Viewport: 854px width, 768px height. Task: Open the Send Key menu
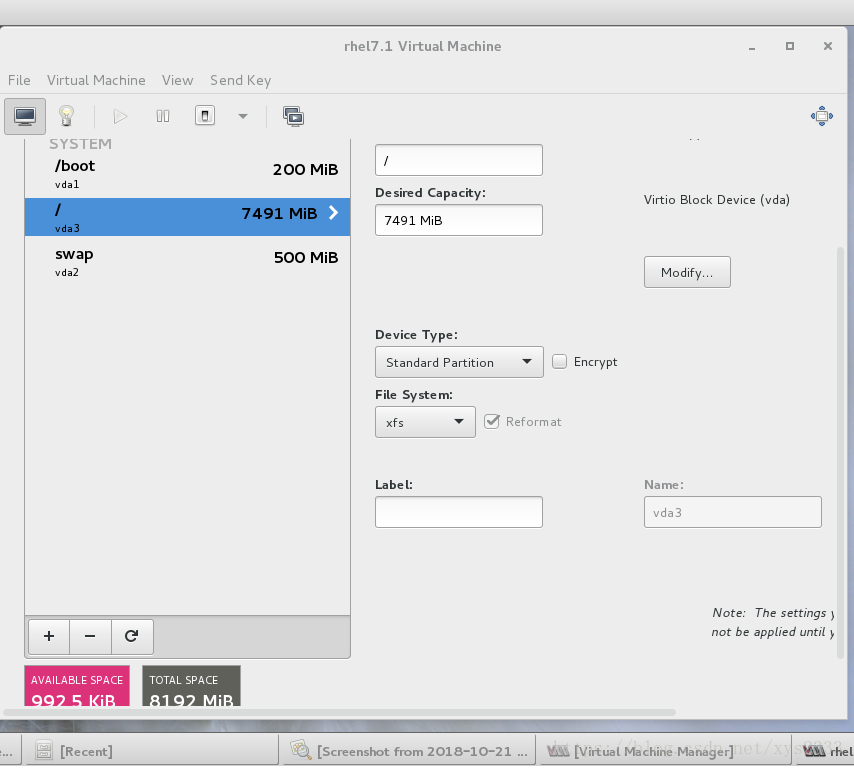[x=241, y=80]
